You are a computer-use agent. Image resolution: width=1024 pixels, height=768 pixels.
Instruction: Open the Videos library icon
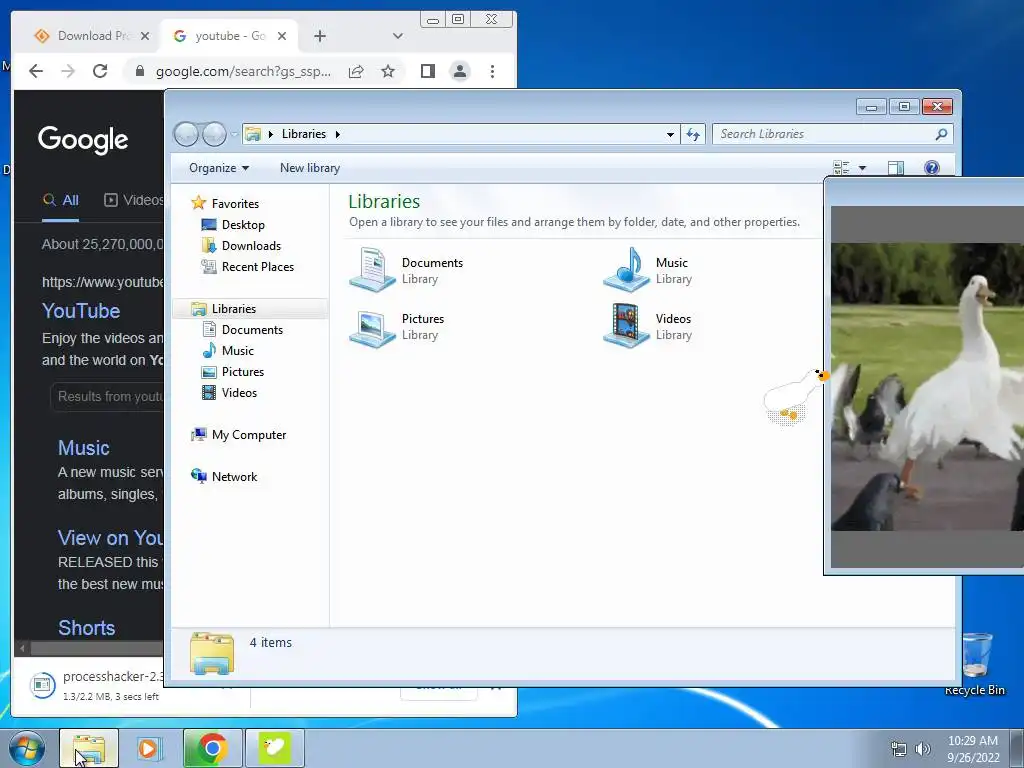point(626,326)
